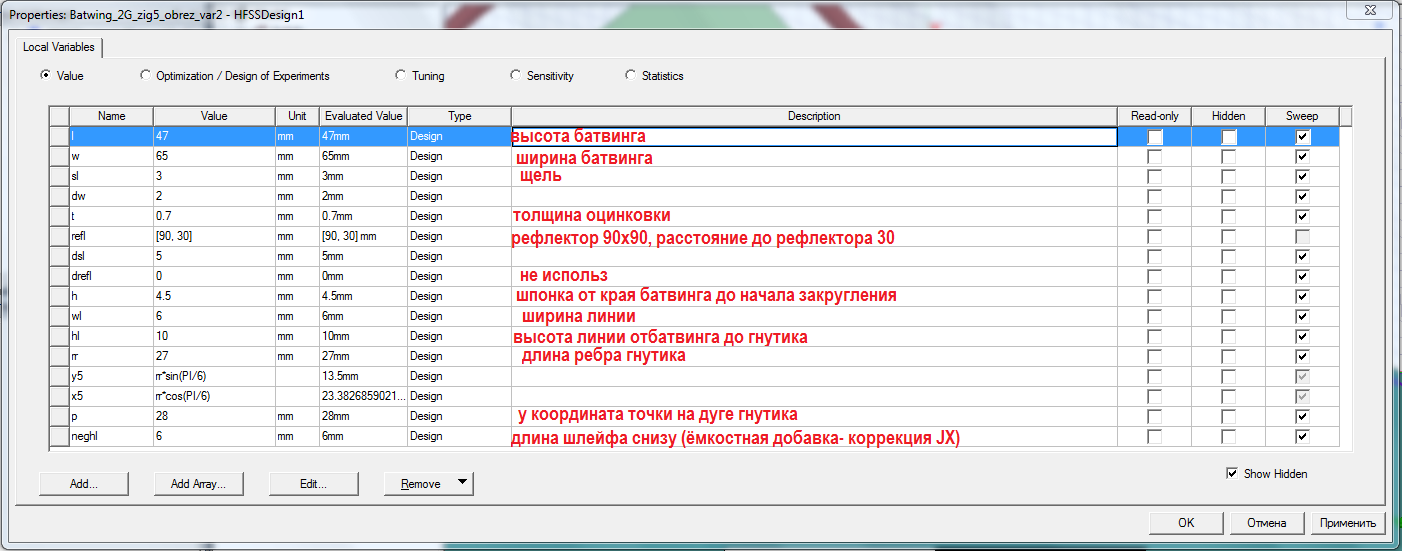1402x551 pixels.
Task: Click the Add... button
Action: pyautogui.click(x=84, y=484)
